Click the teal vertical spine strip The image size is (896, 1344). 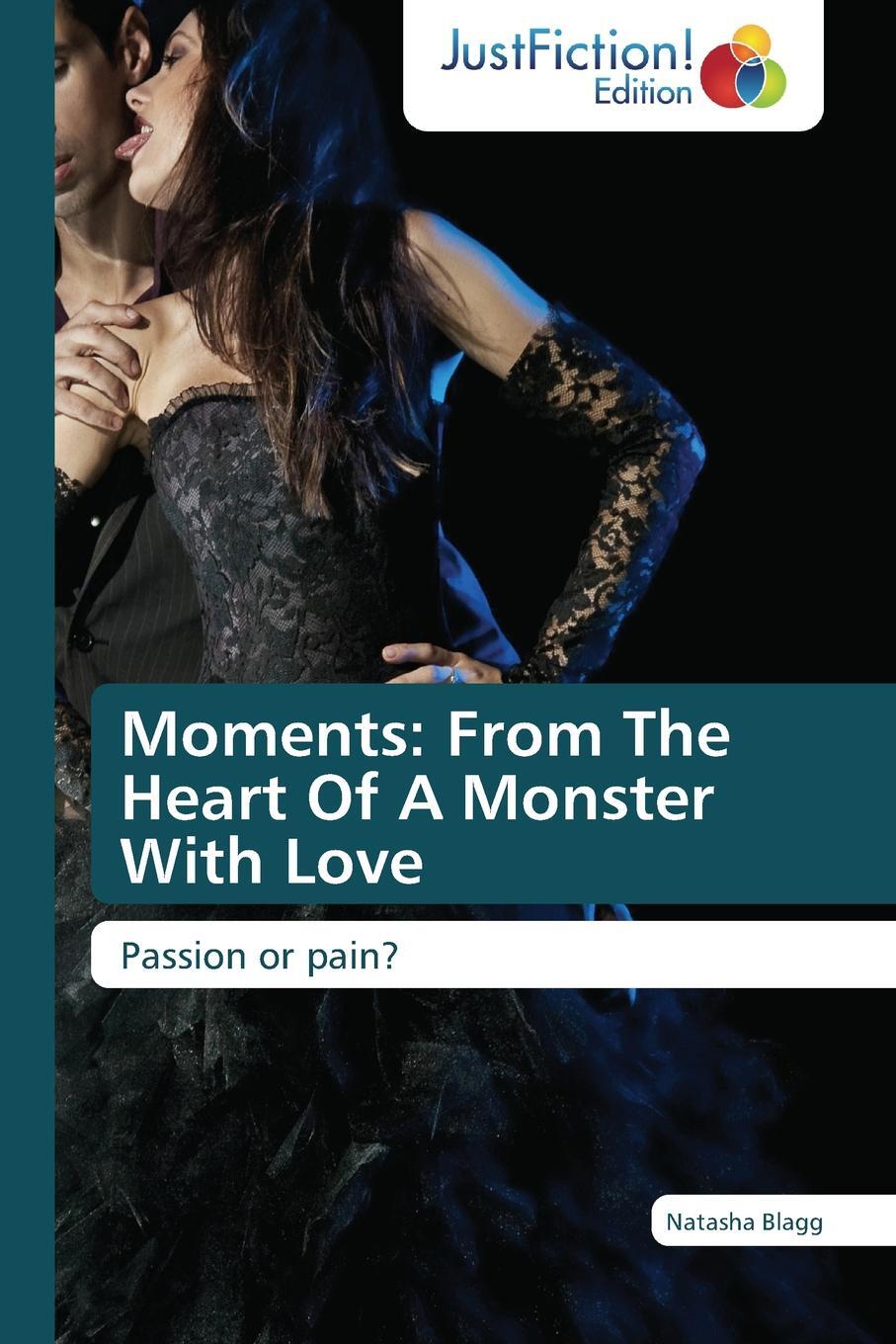click(x=27, y=672)
